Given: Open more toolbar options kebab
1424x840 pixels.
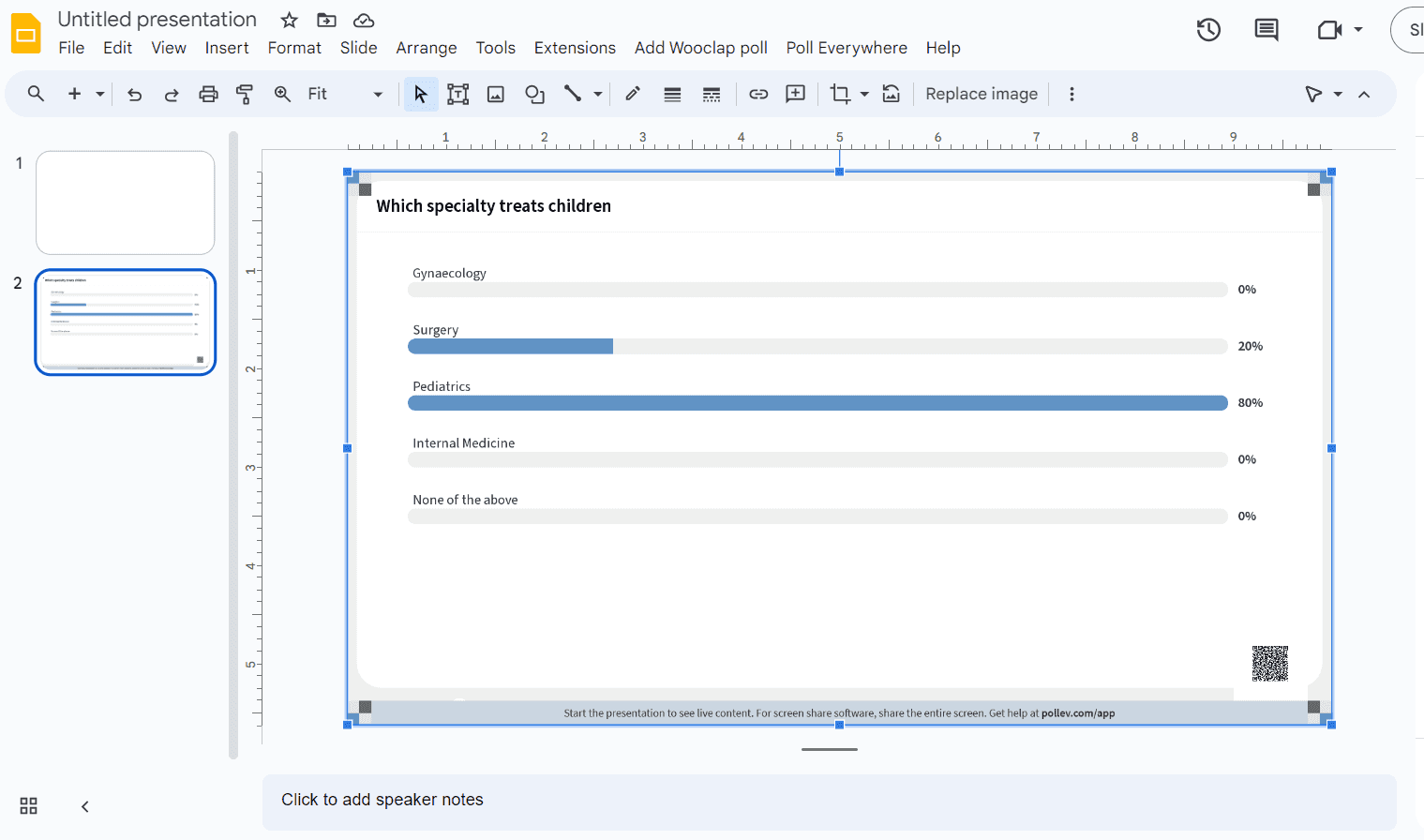Looking at the screenshot, I should coord(1072,94).
